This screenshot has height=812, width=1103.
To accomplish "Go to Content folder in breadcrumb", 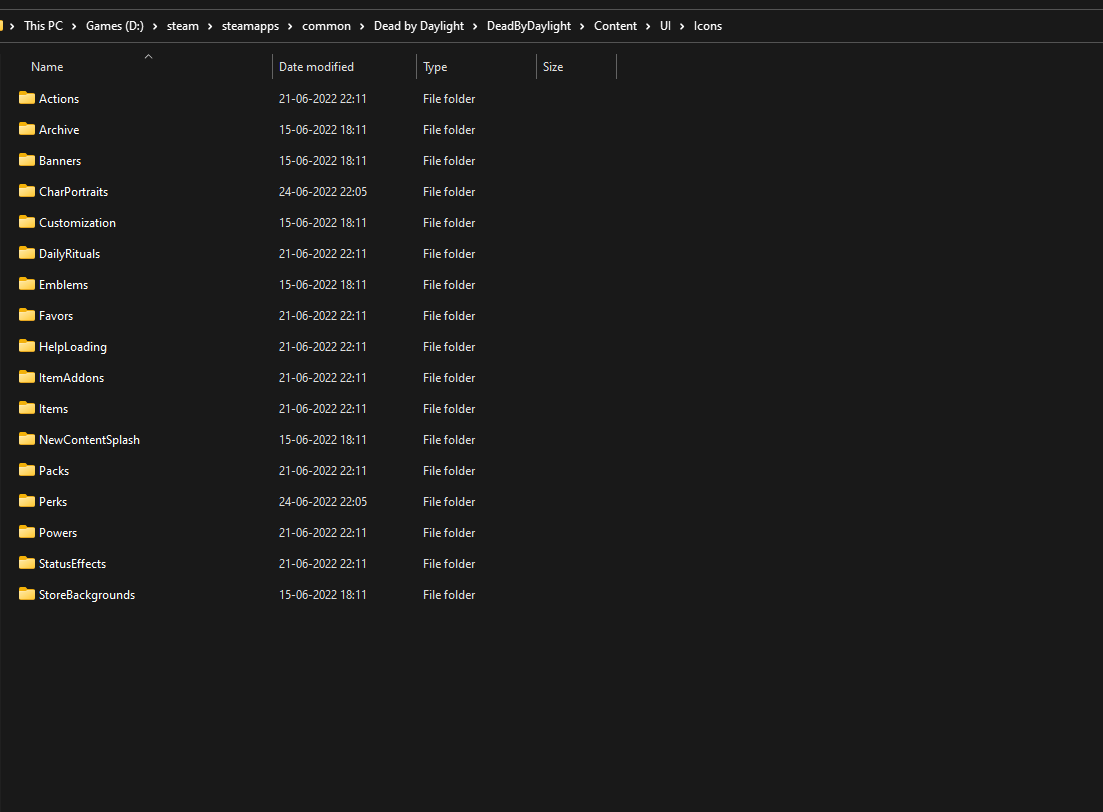I will click(x=616, y=26).
